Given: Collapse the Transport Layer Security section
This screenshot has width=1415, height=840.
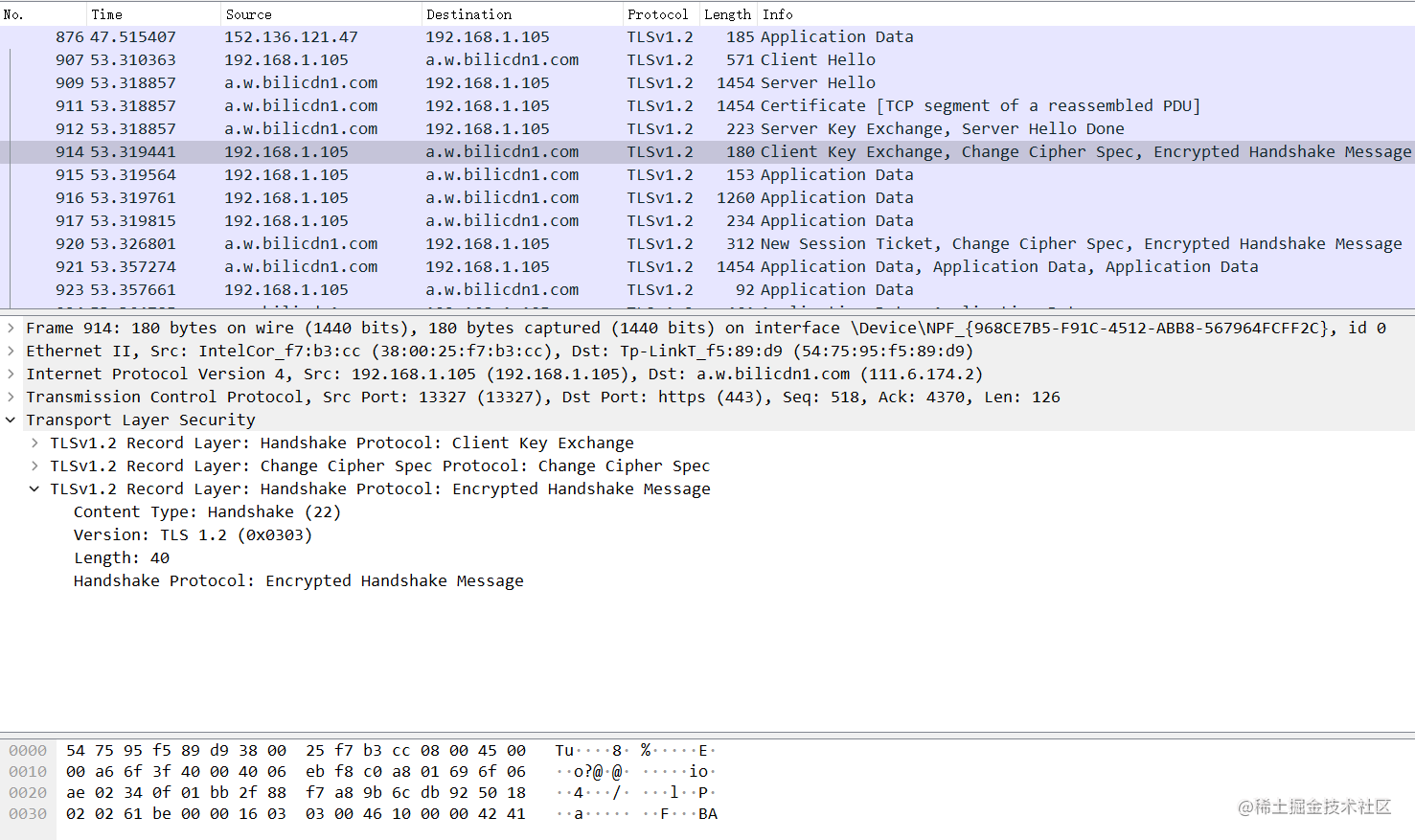Looking at the screenshot, I should tap(11, 420).
